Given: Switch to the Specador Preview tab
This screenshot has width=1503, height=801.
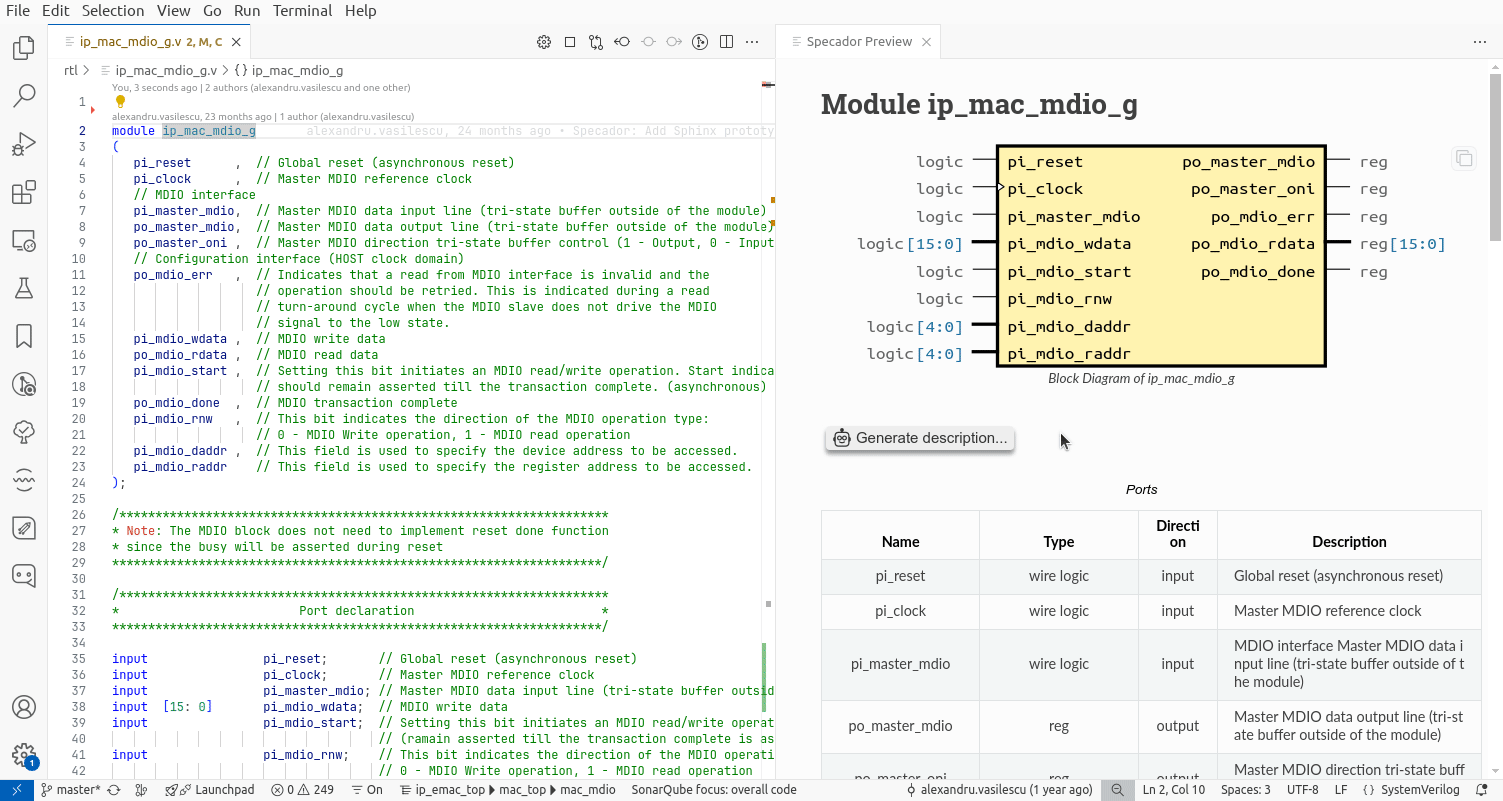Looking at the screenshot, I should [x=857, y=42].
